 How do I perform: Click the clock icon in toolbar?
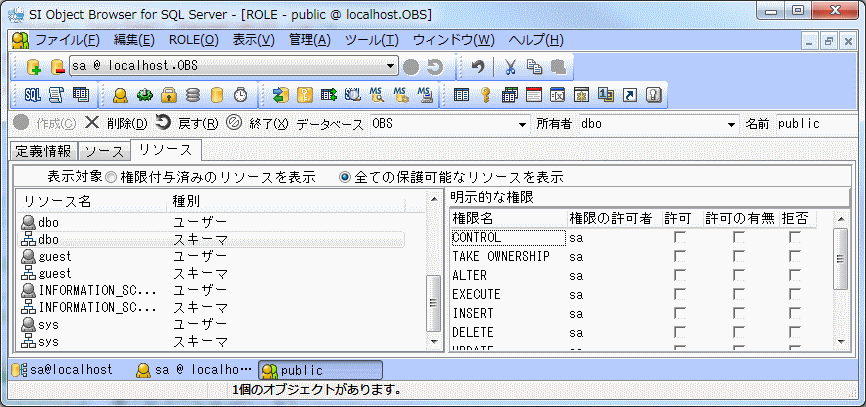(240, 95)
